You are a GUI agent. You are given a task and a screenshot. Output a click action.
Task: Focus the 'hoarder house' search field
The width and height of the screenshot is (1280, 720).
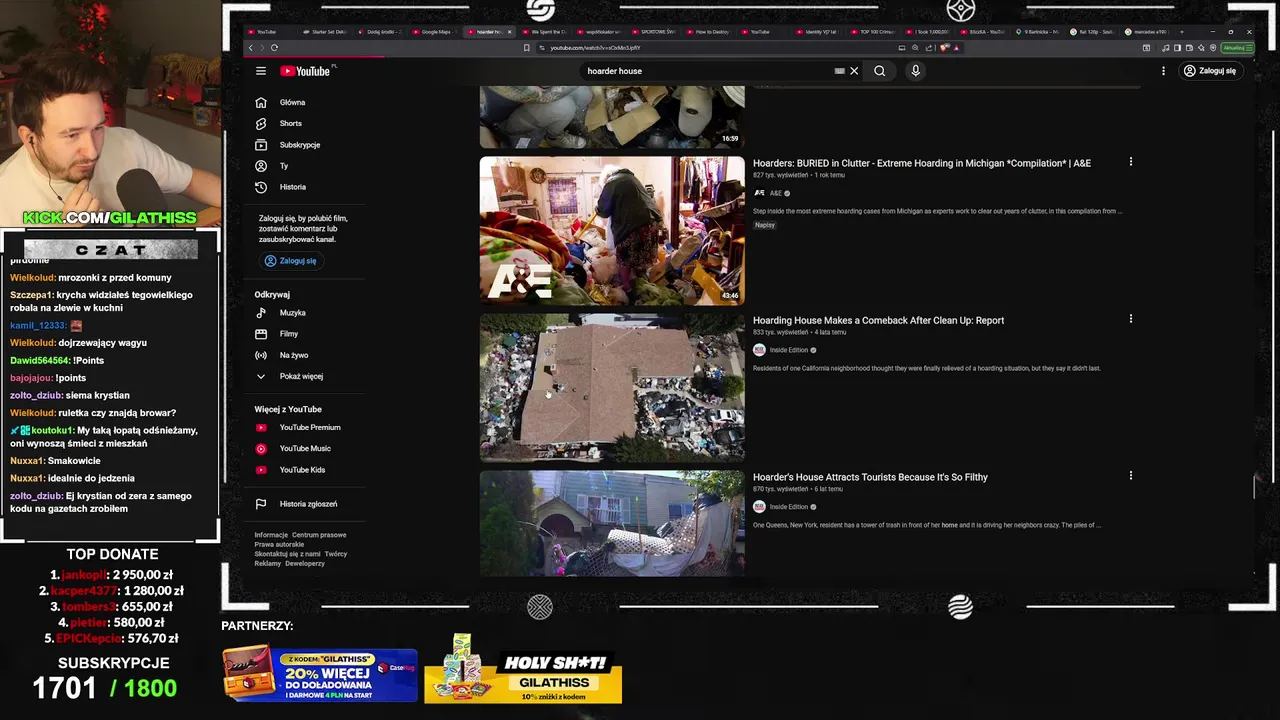pos(708,71)
